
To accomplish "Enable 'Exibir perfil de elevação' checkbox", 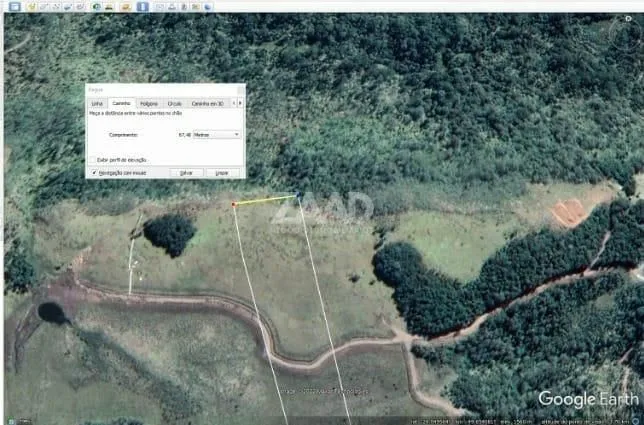I will [93, 159].
